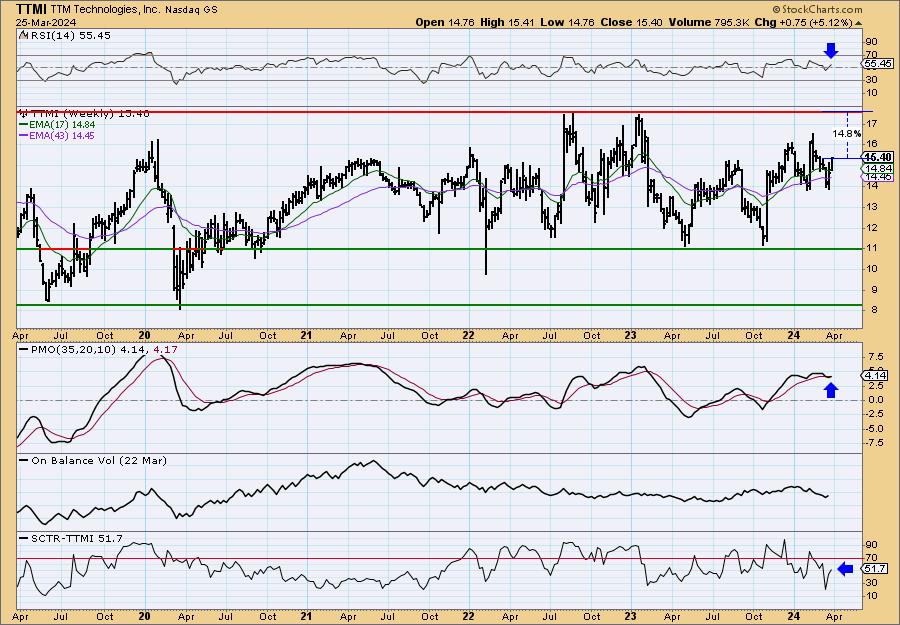This screenshot has width=900, height=625.
Task: Click the EMA(43) 14.45 legend label
Action: pos(63,136)
